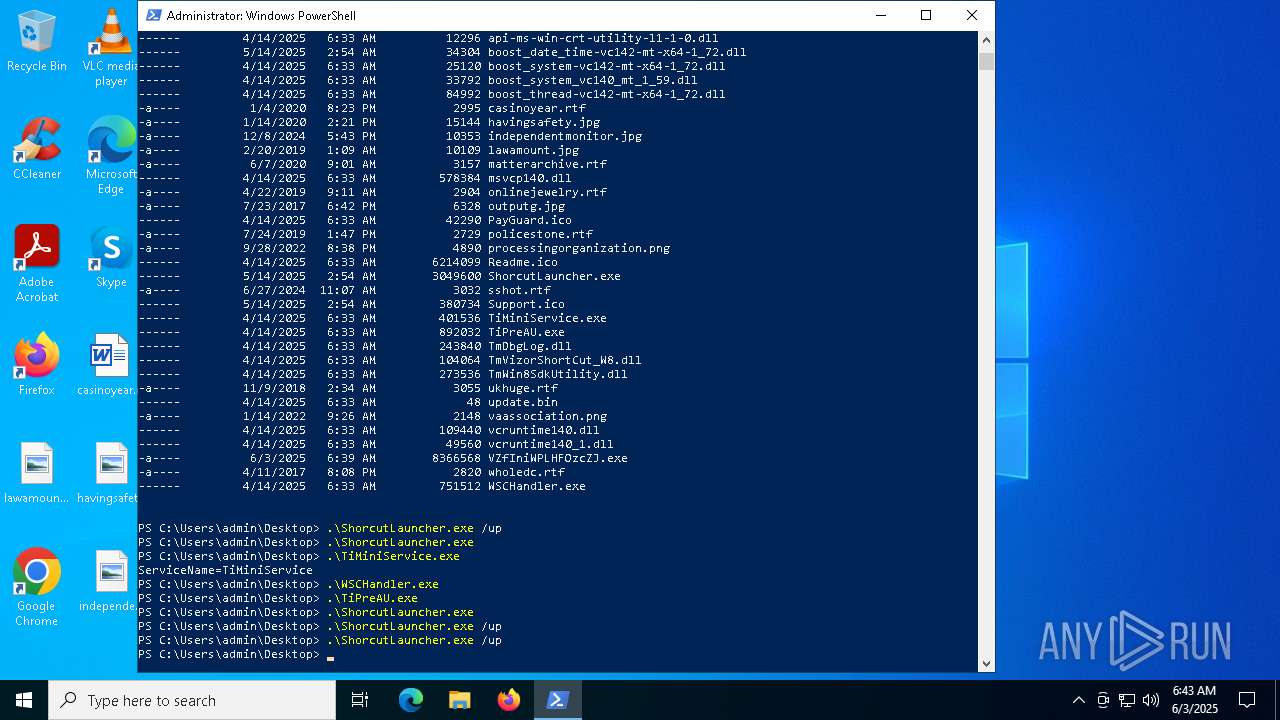Viewport: 1280px width, 720px height.
Task: Open Microsoft Edge desktop shortcut
Action: click(110, 155)
